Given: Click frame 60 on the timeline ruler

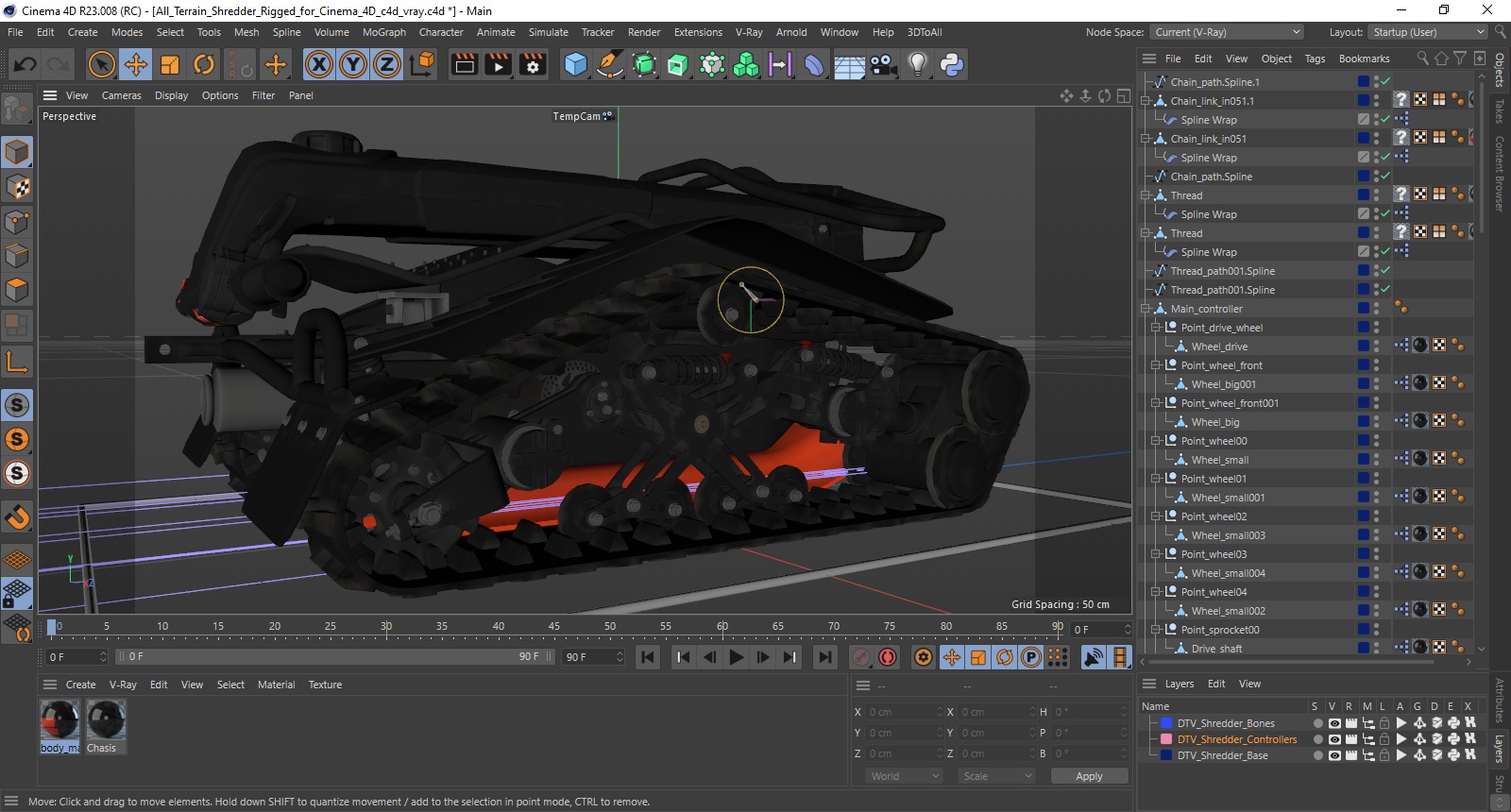Looking at the screenshot, I should pyautogui.click(x=722, y=627).
